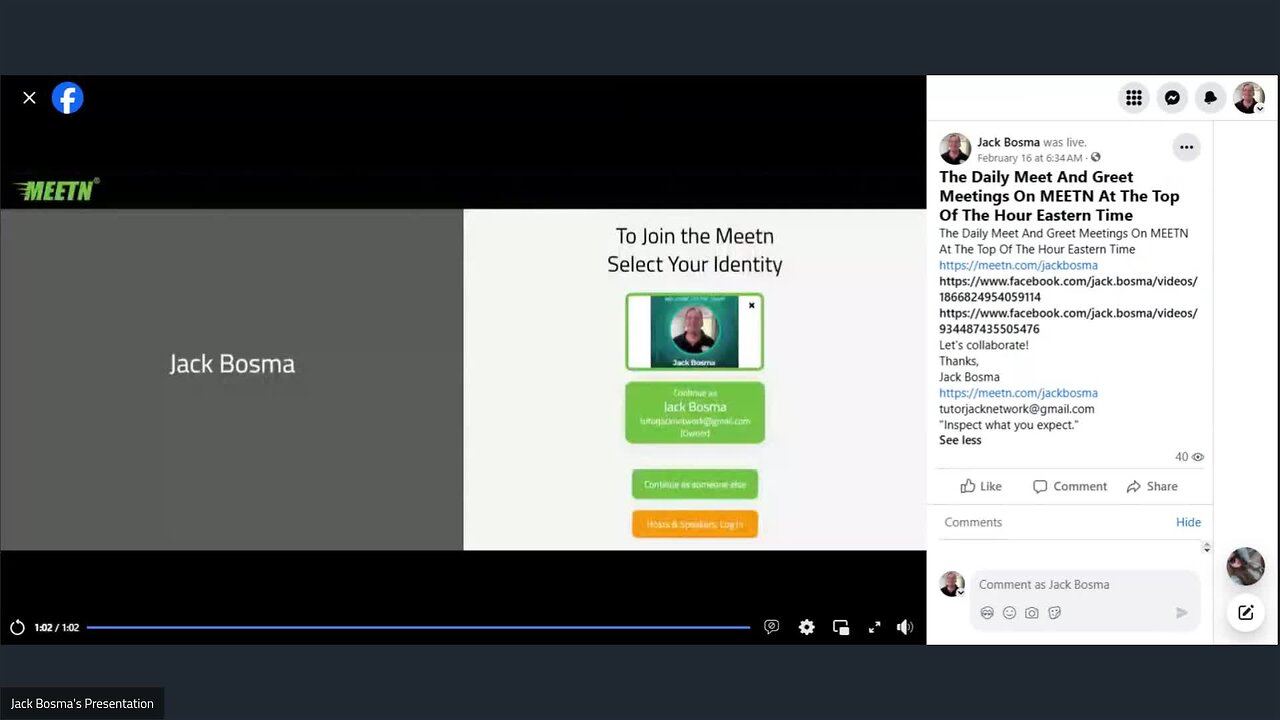Open the notifications bell
1280x720 pixels.
[x=1210, y=98]
